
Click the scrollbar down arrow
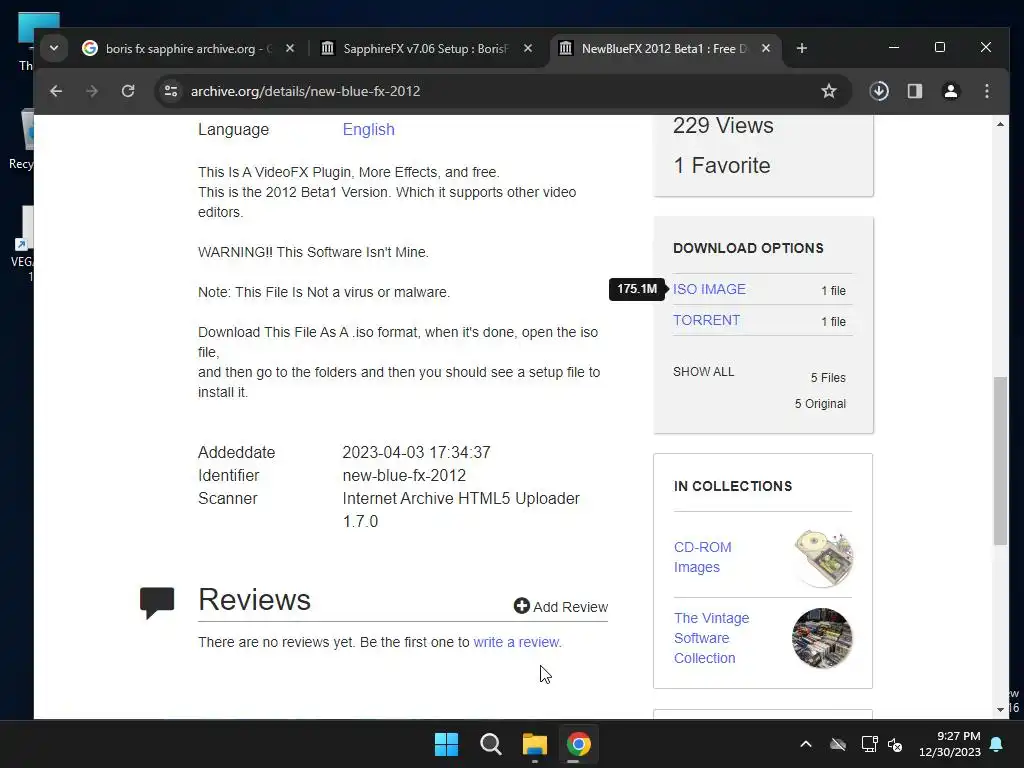click(x=1000, y=710)
